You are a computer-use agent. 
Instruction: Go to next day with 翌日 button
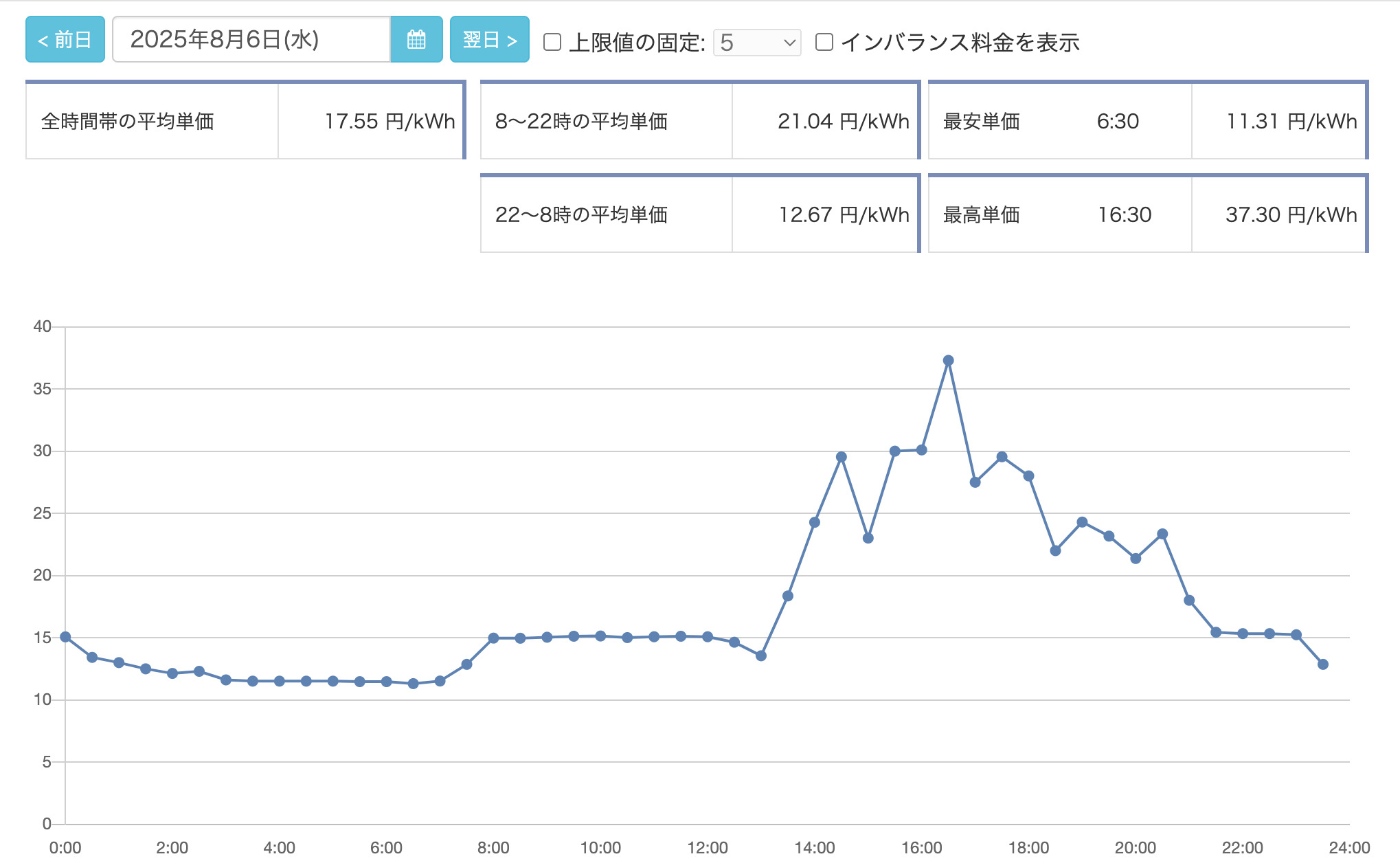[x=489, y=40]
